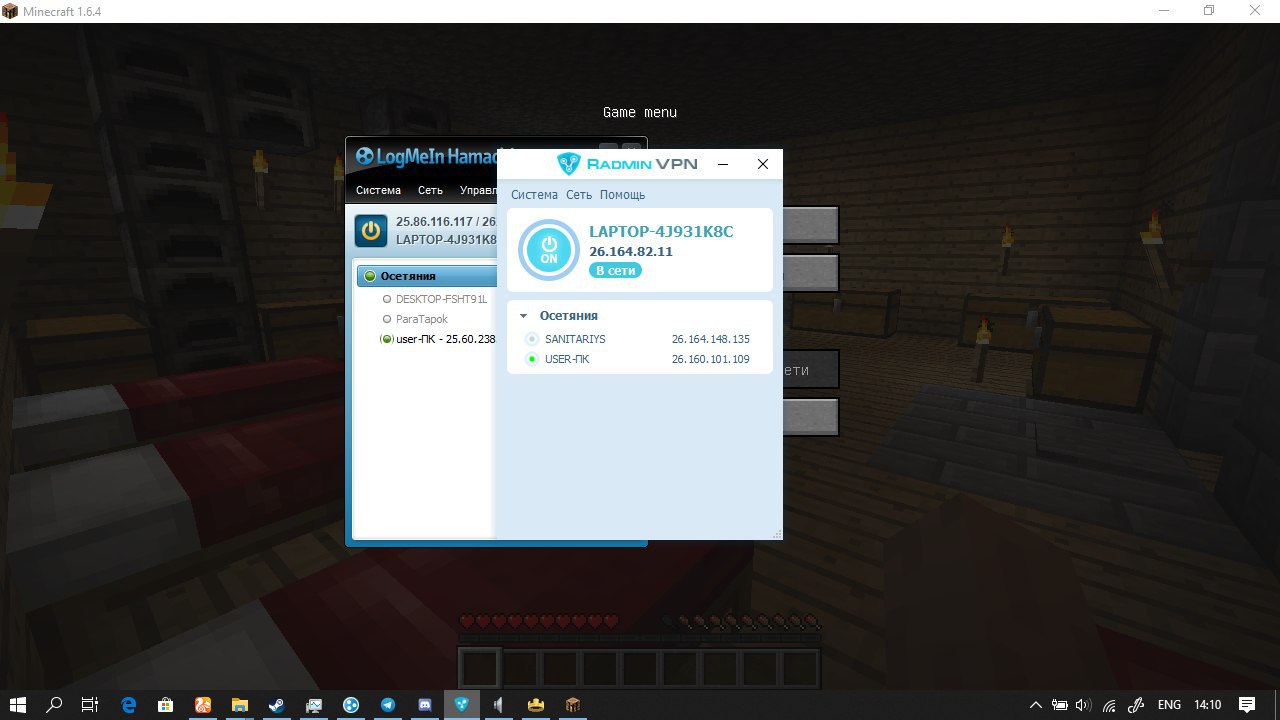Toggle the Hamachi yellow power button
Viewport: 1280px width, 720px height.
[x=371, y=230]
